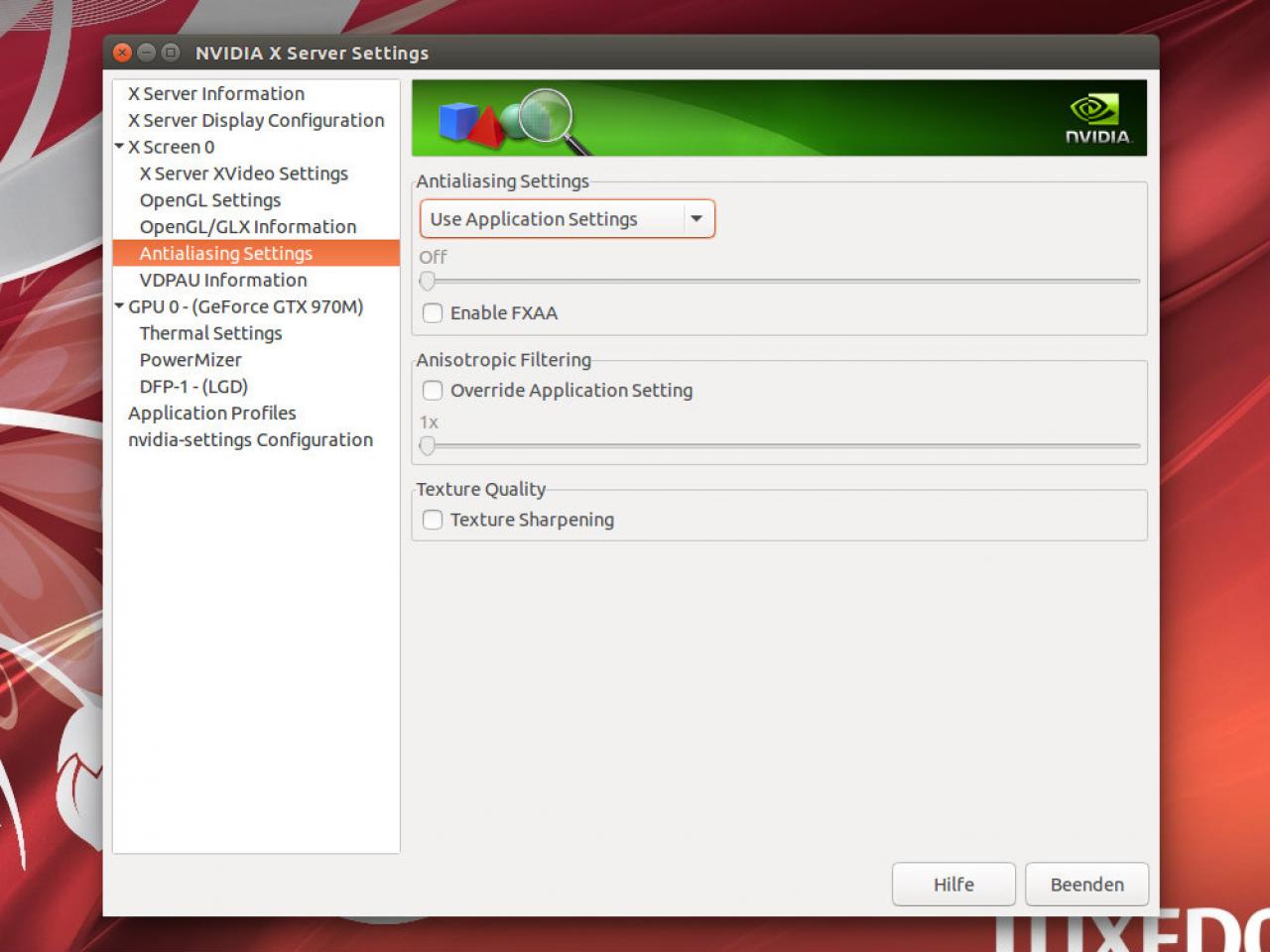Image resolution: width=1270 pixels, height=952 pixels.
Task: Open Application Profiles
Action: 212,414
